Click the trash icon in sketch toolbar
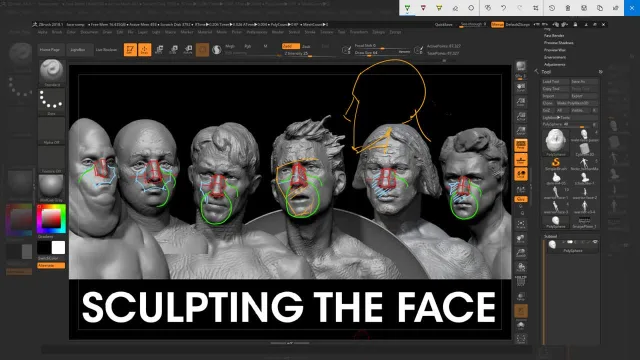 click(x=568, y=8)
